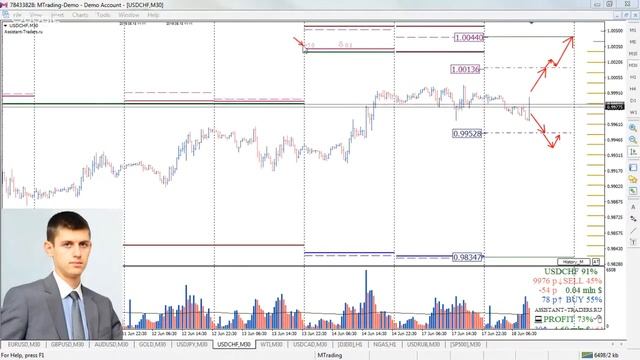Open the Help menu
Screen dimensions: 640x360
[x=153, y=15]
